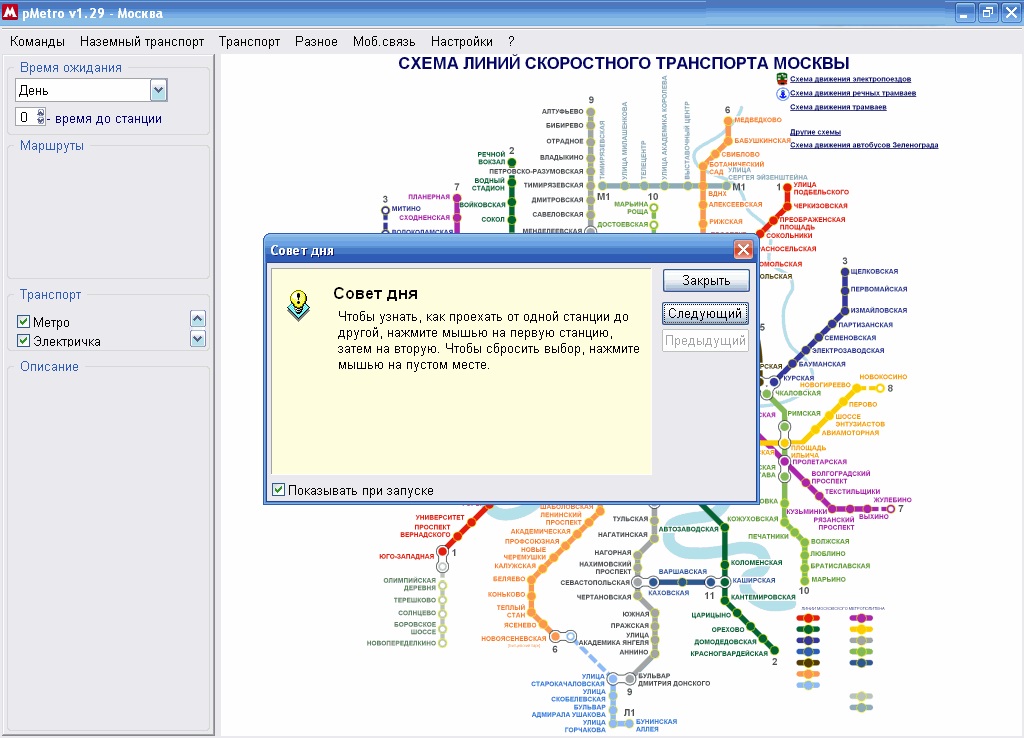Open Схема движения автобусов Зеленограда link
The width and height of the screenshot is (1024, 738).
(864, 145)
